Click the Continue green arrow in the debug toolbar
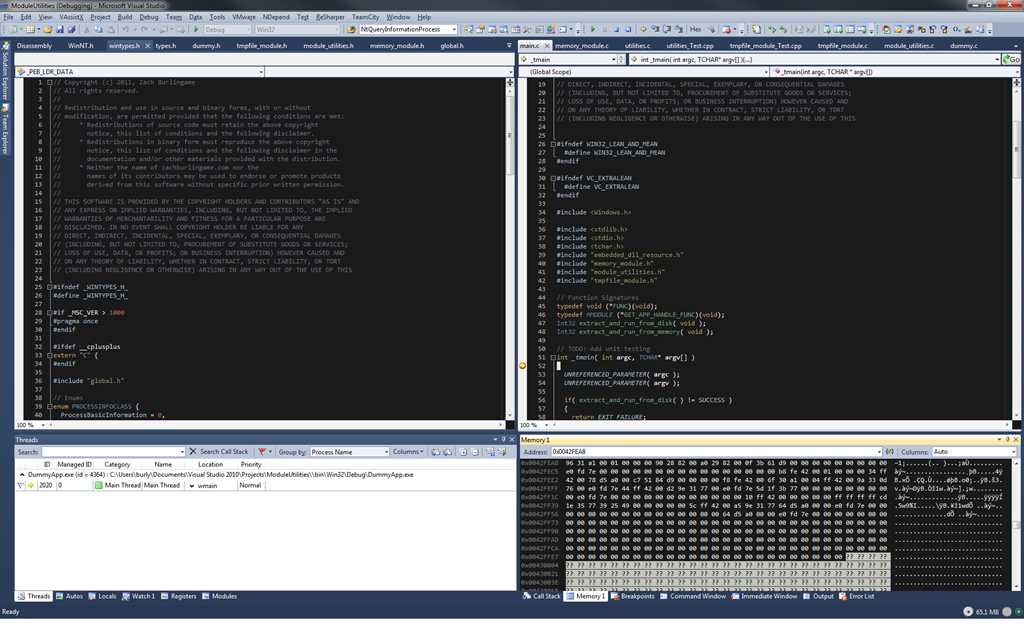Viewport: 1024px width, 640px height. [592, 29]
